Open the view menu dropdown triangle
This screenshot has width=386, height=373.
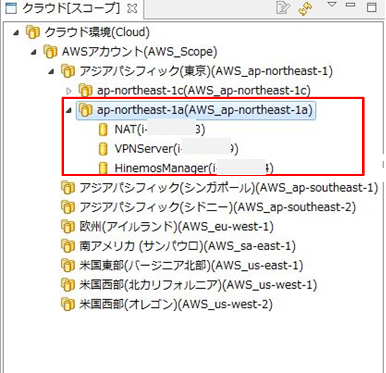coord(332,5)
